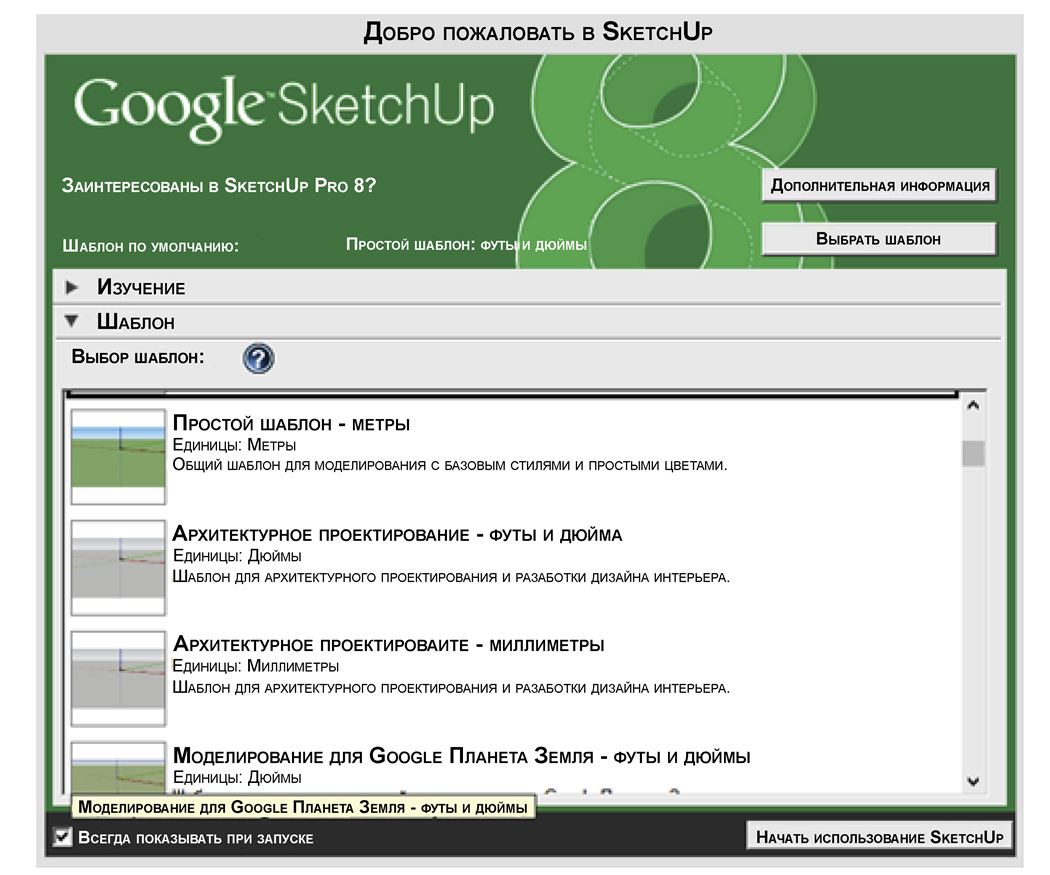Click the text Единицы: Миллиметры
The width and height of the screenshot is (1050, 875).
(256, 666)
